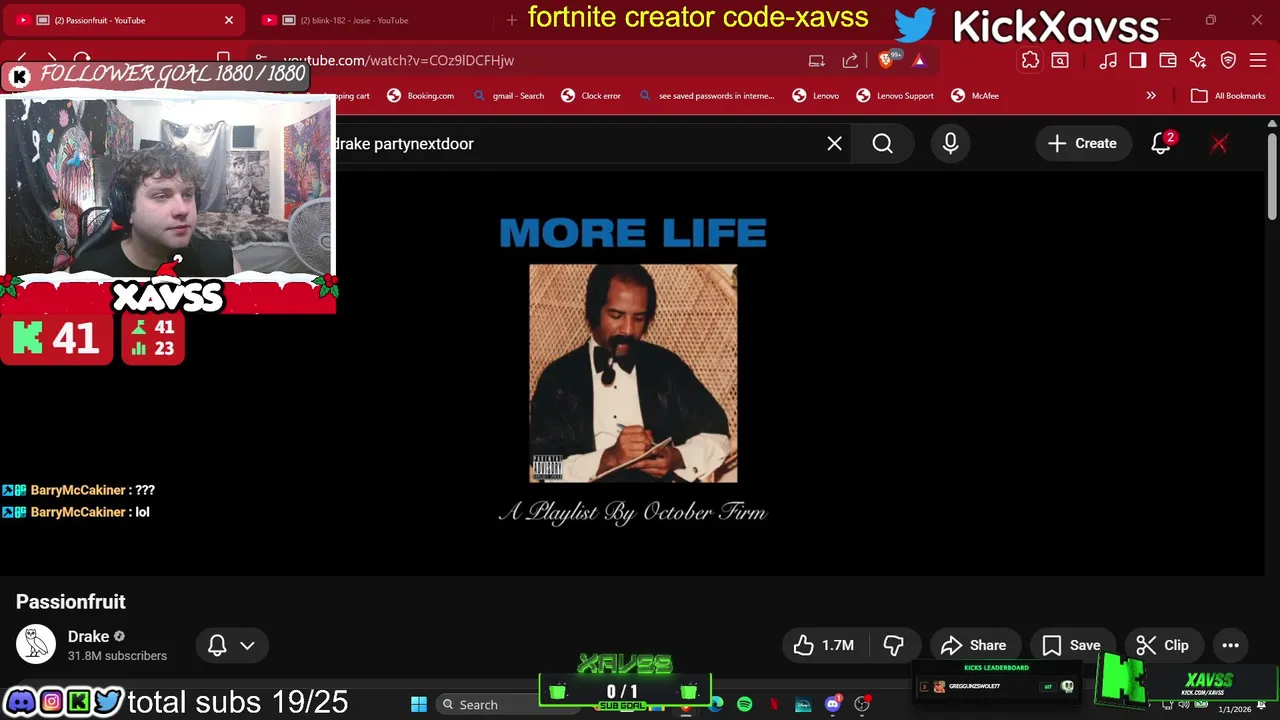Open Netflix from the taskbar

point(774,705)
